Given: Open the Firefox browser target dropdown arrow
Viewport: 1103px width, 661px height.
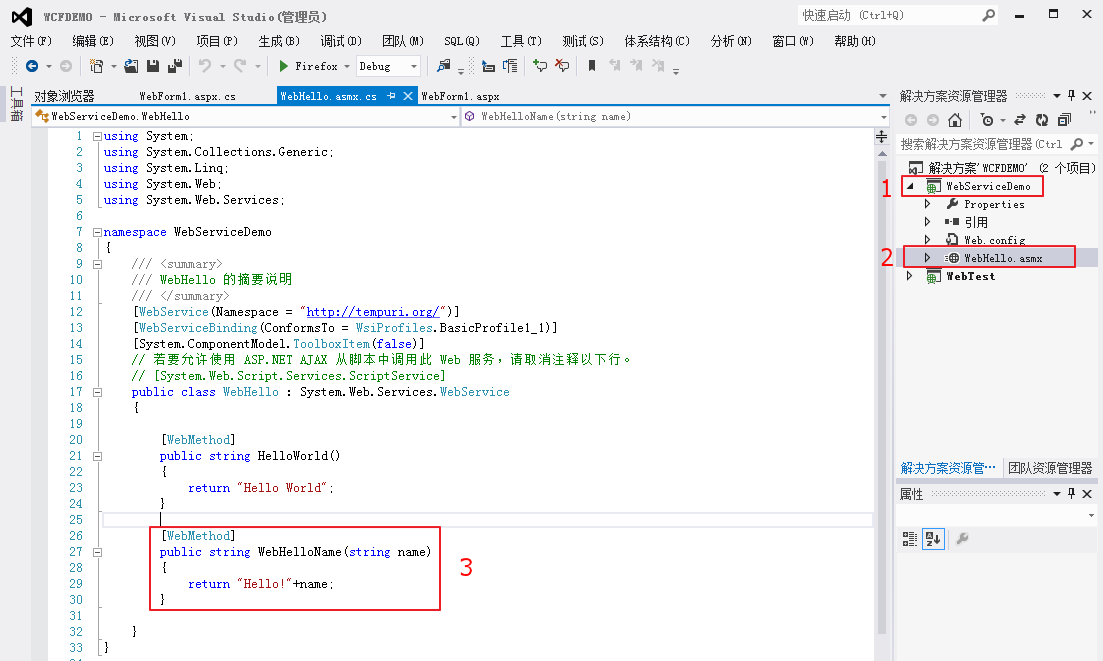Looking at the screenshot, I should 347,67.
